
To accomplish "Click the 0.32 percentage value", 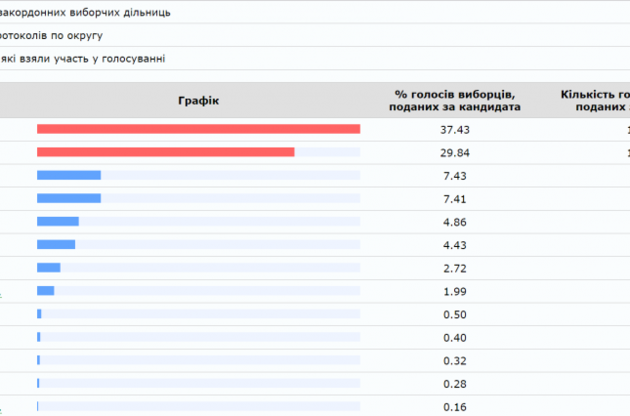I will (455, 360).
